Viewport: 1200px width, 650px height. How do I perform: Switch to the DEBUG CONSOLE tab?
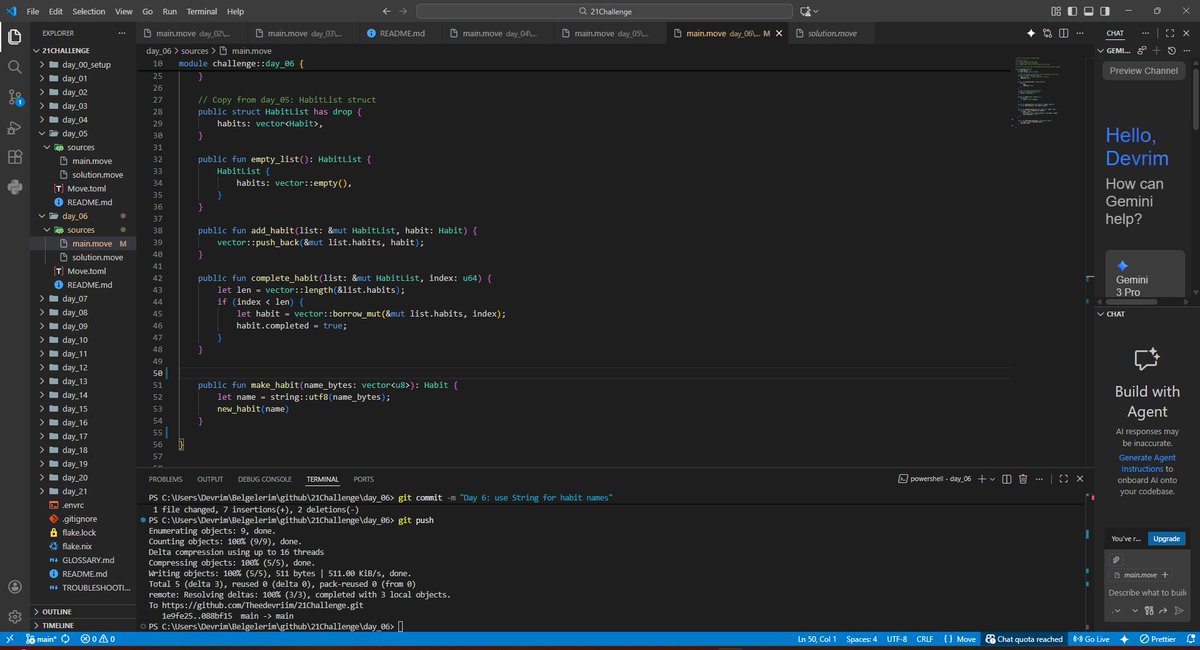[x=265, y=479]
